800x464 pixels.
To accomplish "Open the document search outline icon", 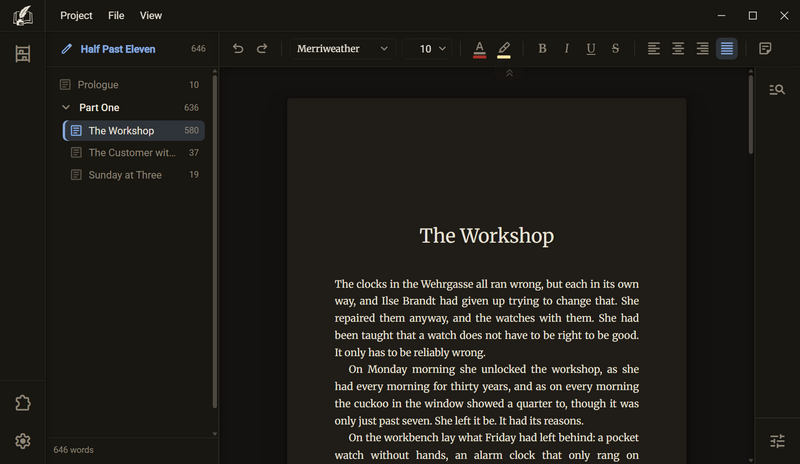I will point(777,90).
